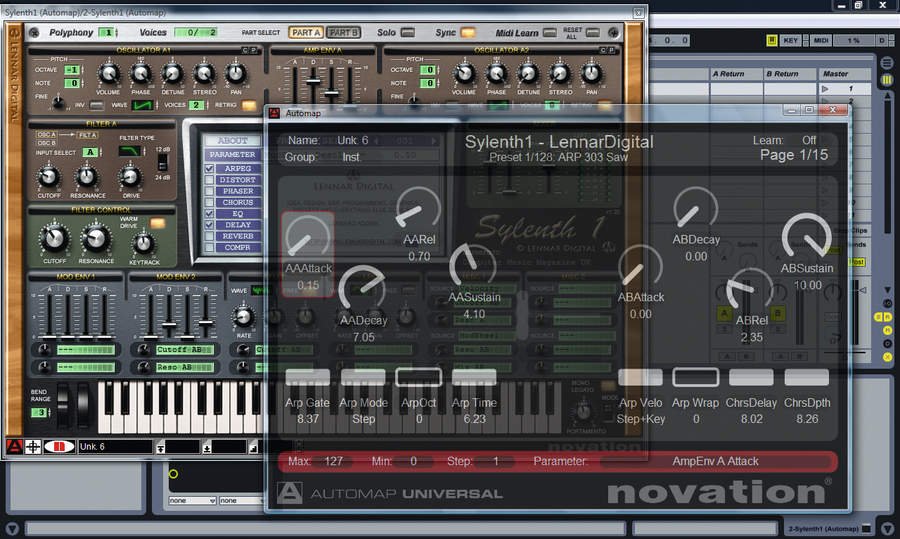
Task: Click the Oscillator A2 copy C icon
Action: point(603,51)
